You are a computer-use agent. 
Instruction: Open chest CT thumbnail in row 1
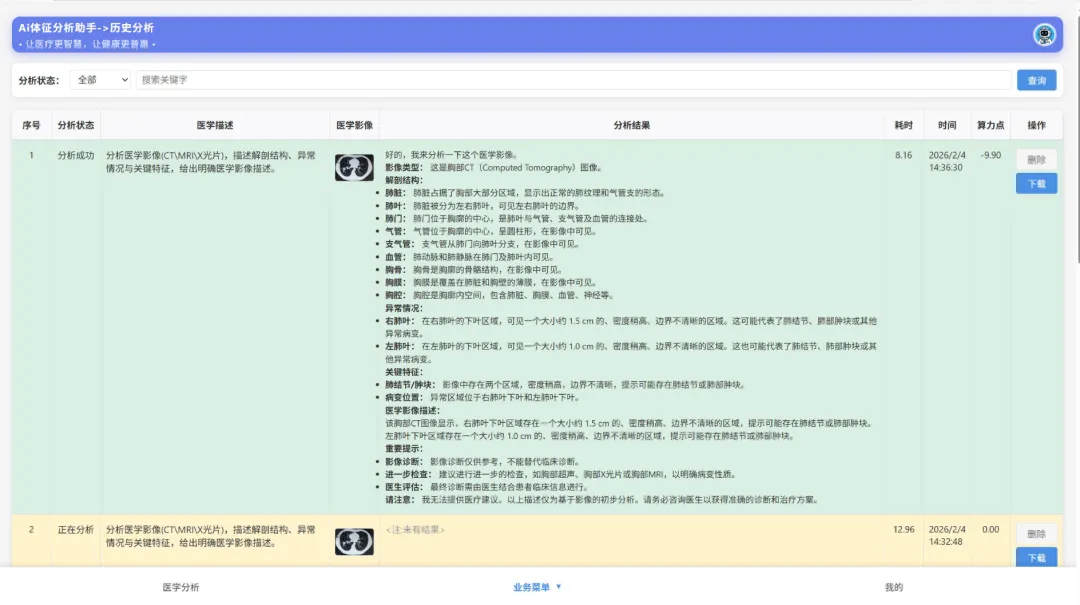(354, 167)
